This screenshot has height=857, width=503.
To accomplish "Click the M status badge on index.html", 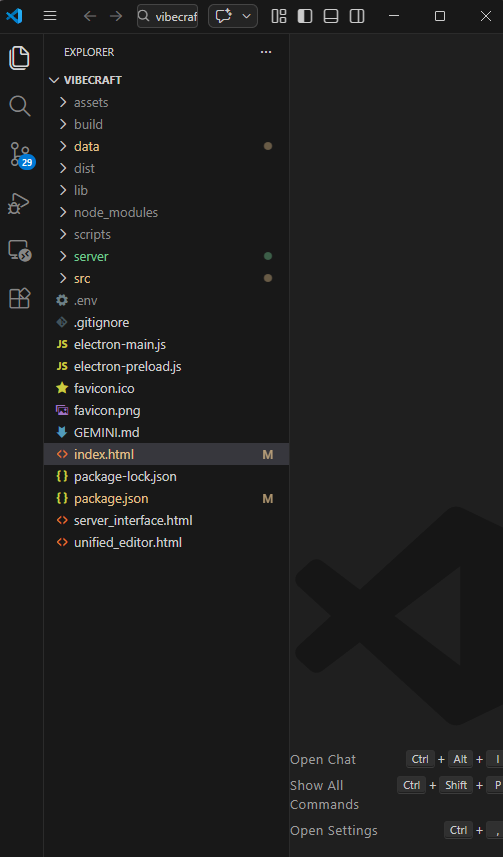I will [268, 455].
